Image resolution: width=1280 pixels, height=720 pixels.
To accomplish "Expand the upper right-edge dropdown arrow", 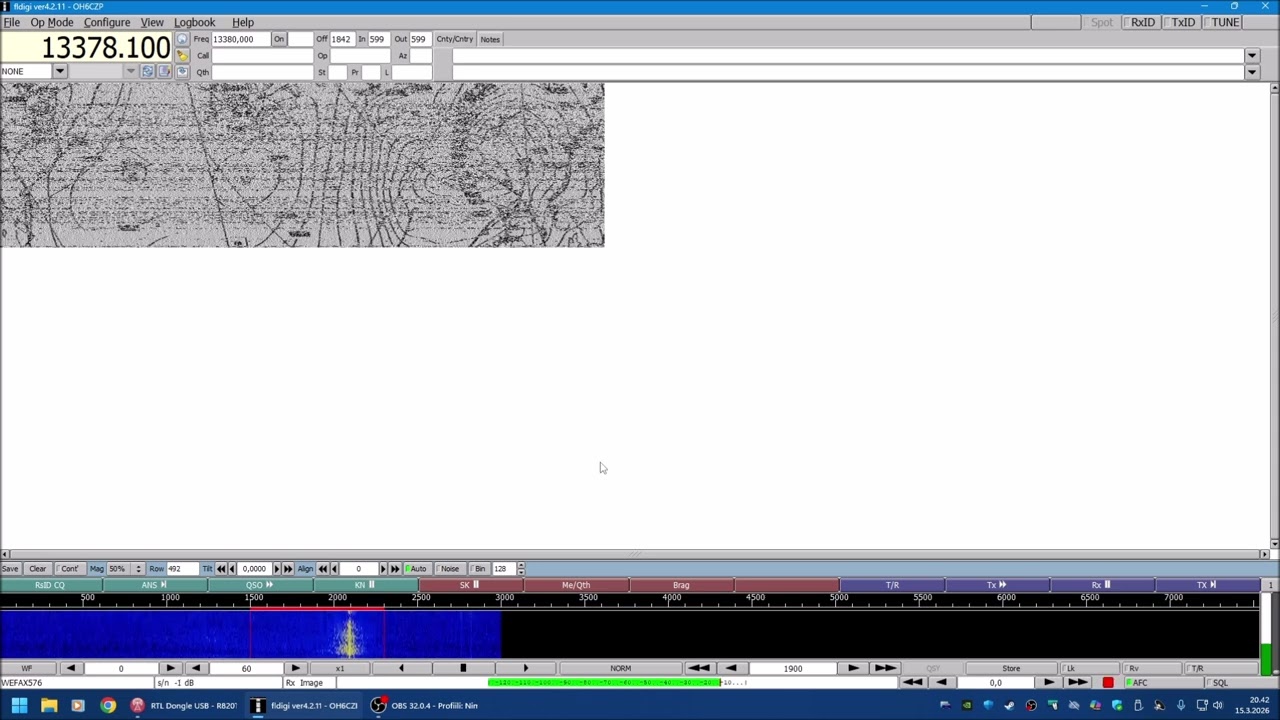I will coord(1251,56).
